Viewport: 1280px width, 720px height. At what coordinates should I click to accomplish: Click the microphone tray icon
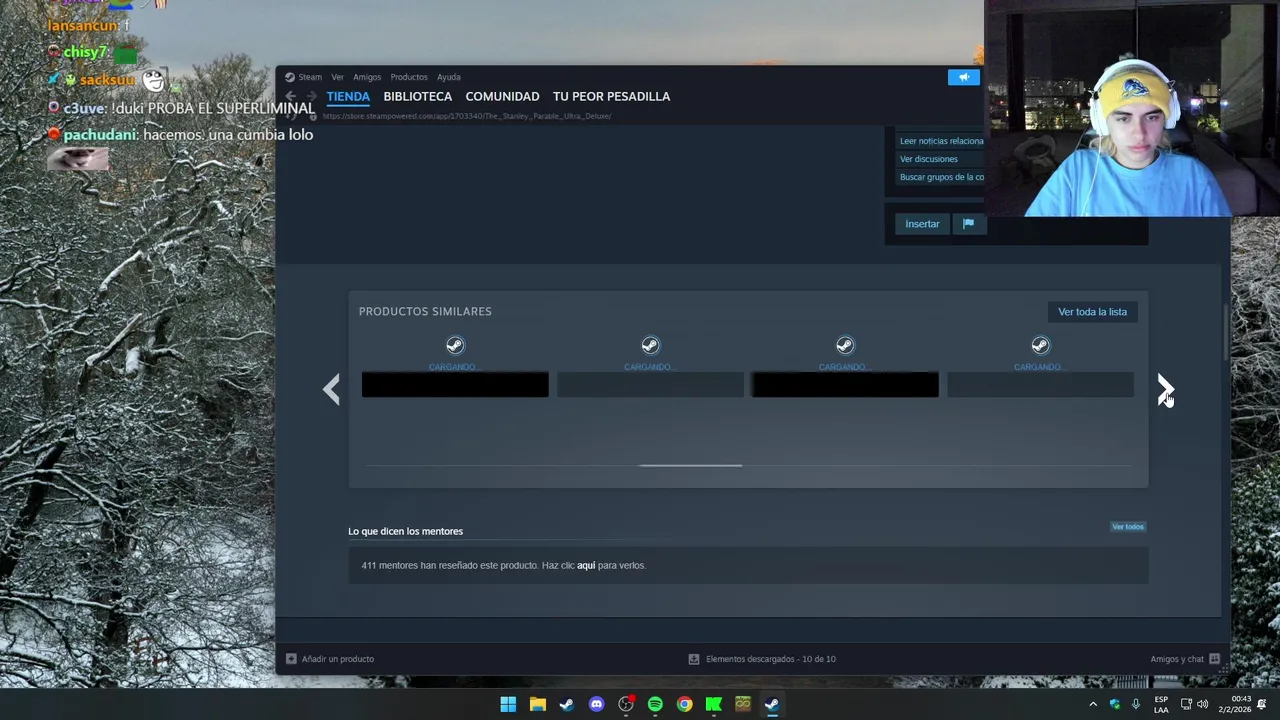point(1135,704)
